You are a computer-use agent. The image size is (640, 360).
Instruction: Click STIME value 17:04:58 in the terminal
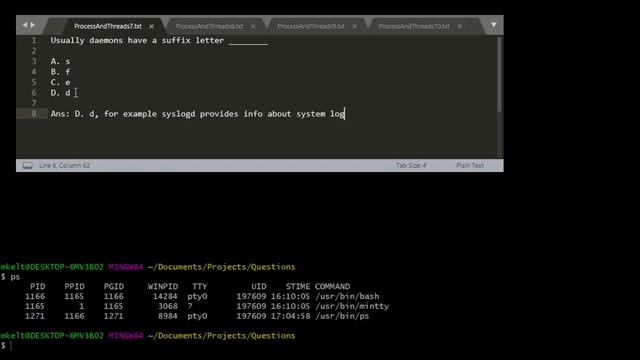(290, 316)
